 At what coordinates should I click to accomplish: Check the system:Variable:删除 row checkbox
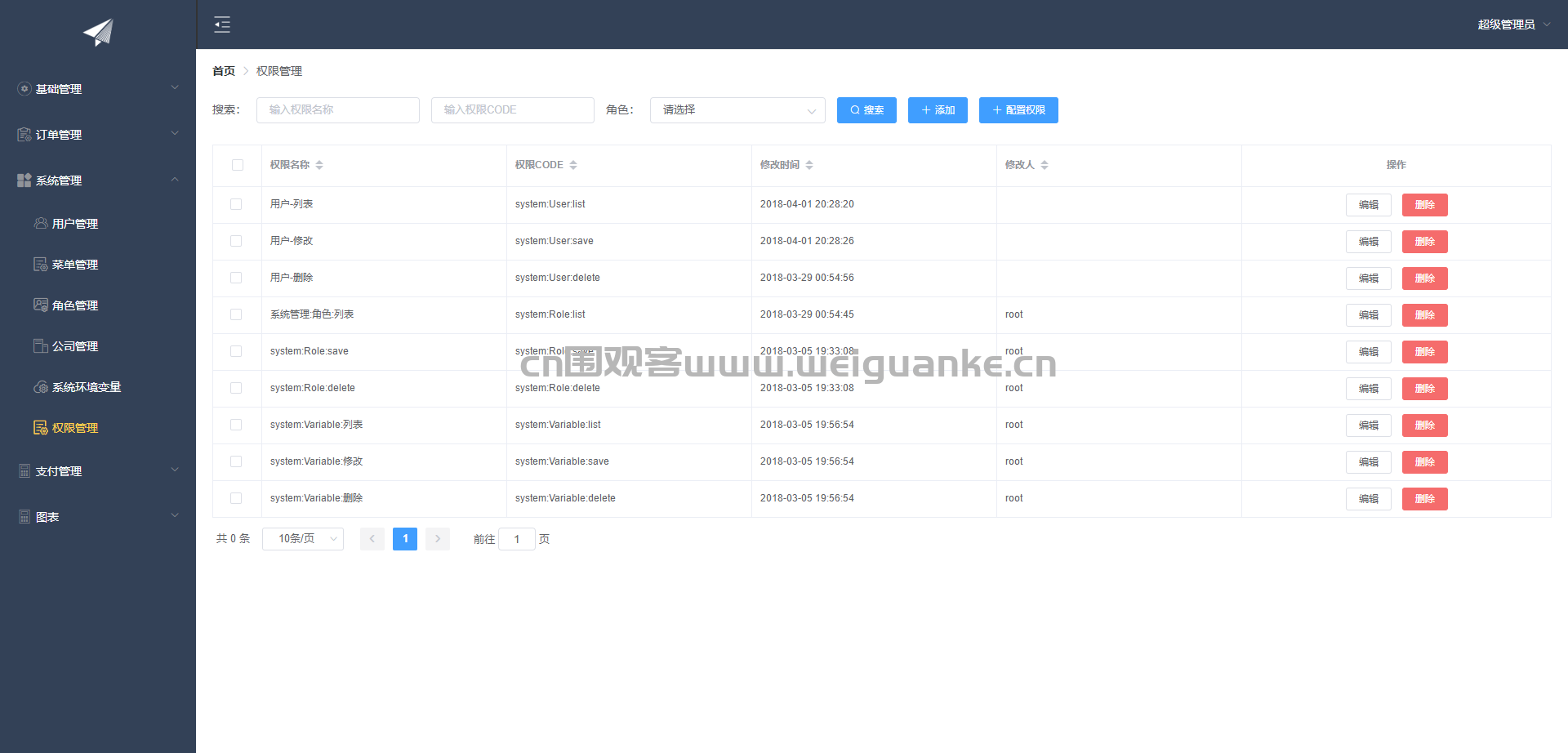236,498
